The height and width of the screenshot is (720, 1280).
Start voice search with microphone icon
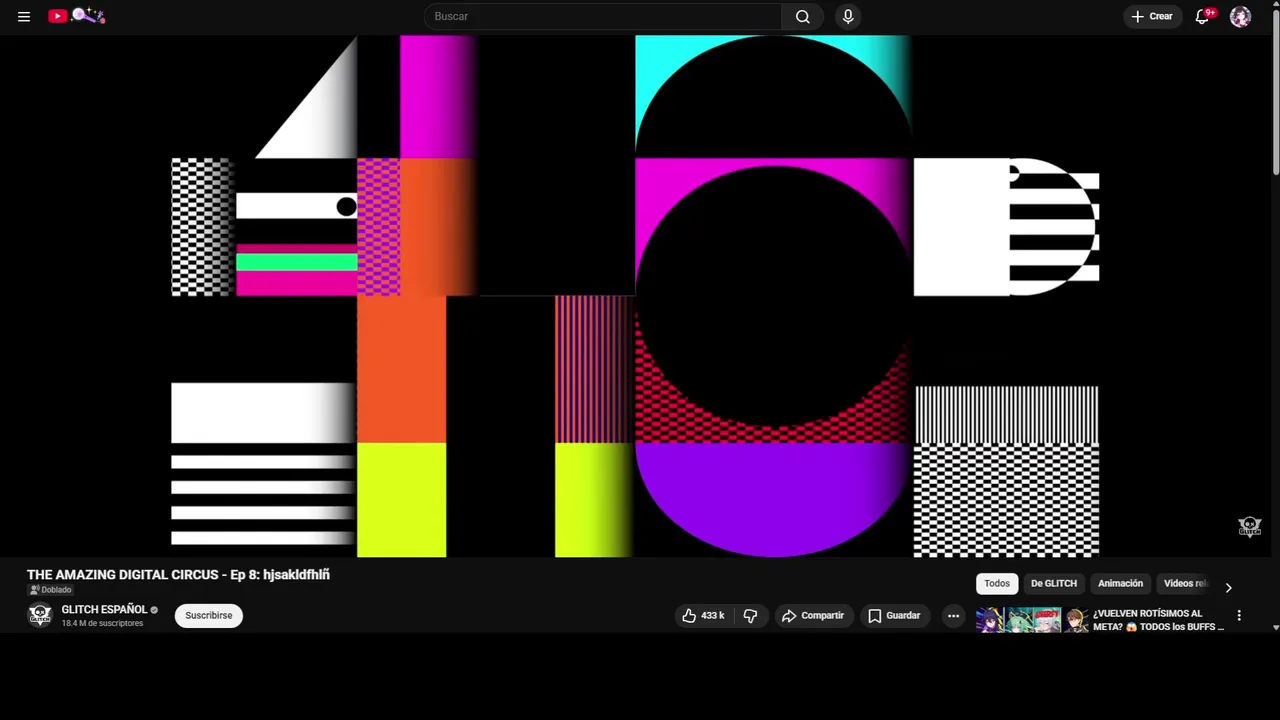(848, 16)
